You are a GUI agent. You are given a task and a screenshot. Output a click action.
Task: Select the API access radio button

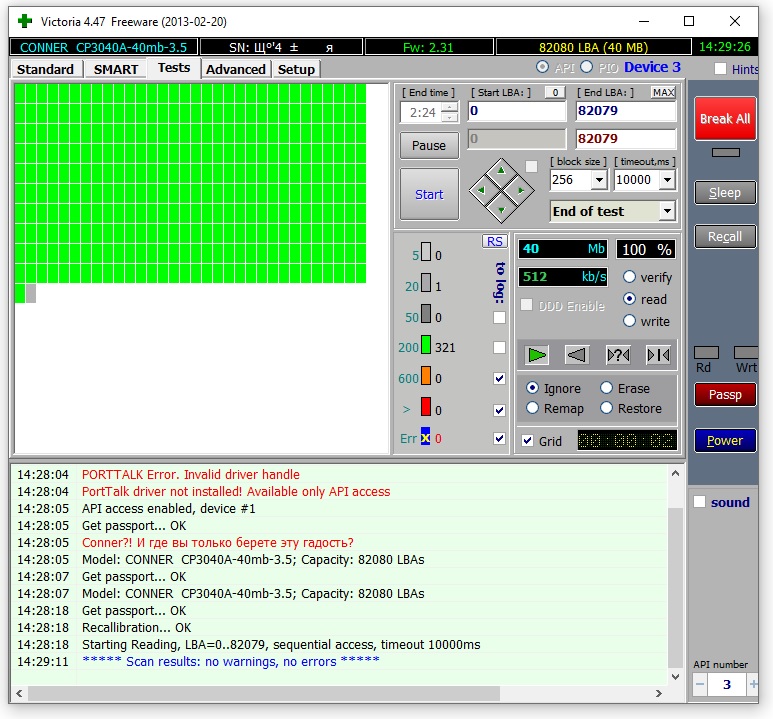click(542, 67)
